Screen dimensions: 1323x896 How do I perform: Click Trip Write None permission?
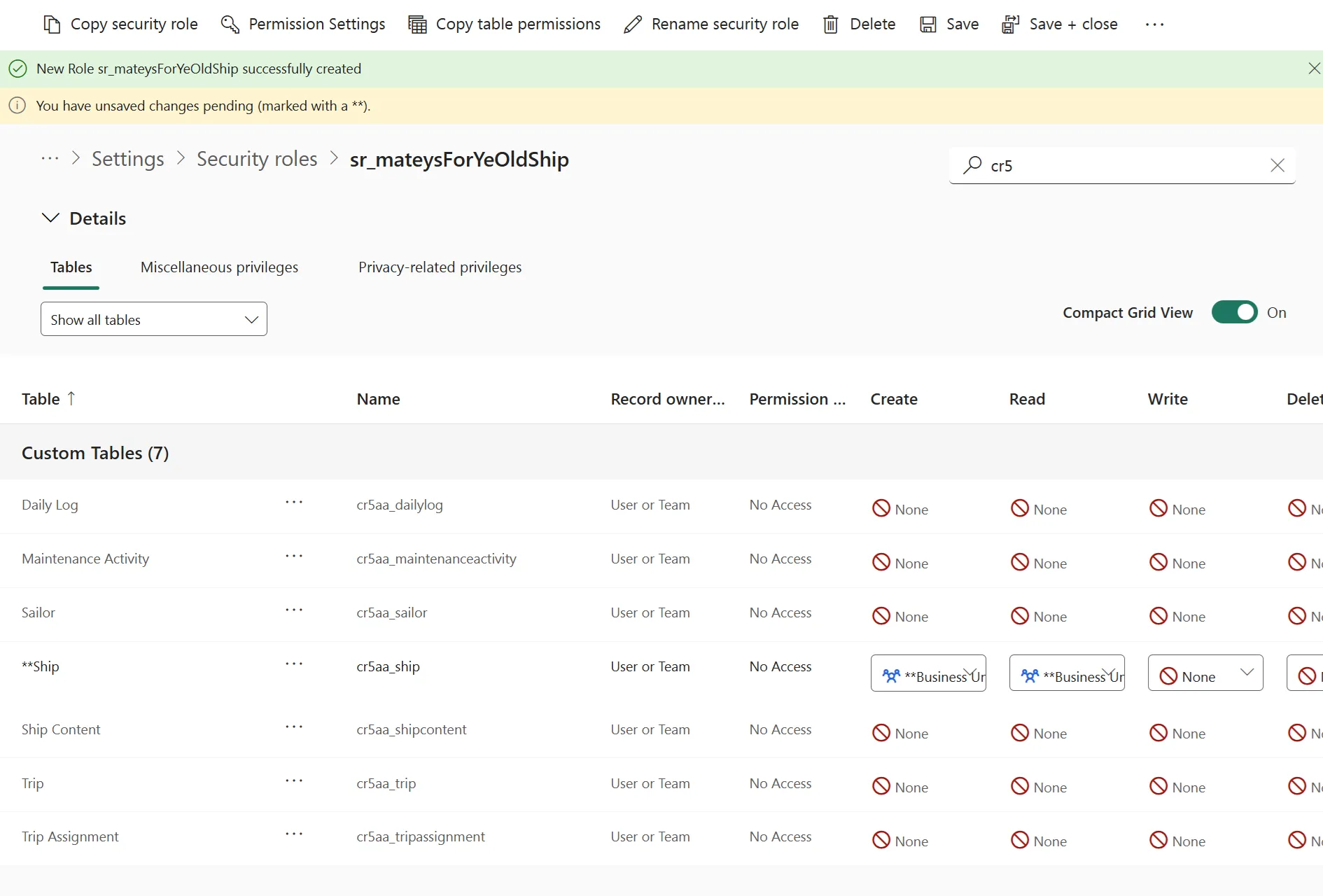click(1177, 787)
